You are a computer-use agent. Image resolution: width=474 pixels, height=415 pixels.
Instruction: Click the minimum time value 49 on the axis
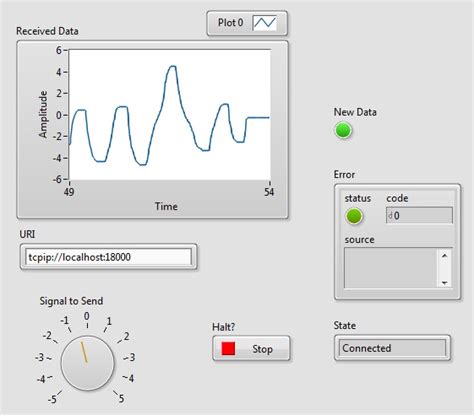point(69,192)
